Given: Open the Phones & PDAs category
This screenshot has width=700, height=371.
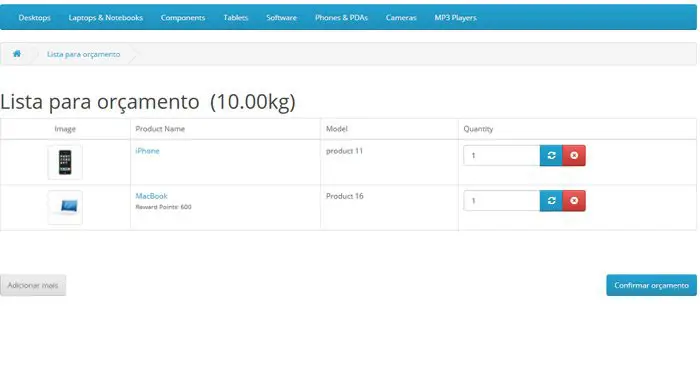Looking at the screenshot, I should point(342,18).
